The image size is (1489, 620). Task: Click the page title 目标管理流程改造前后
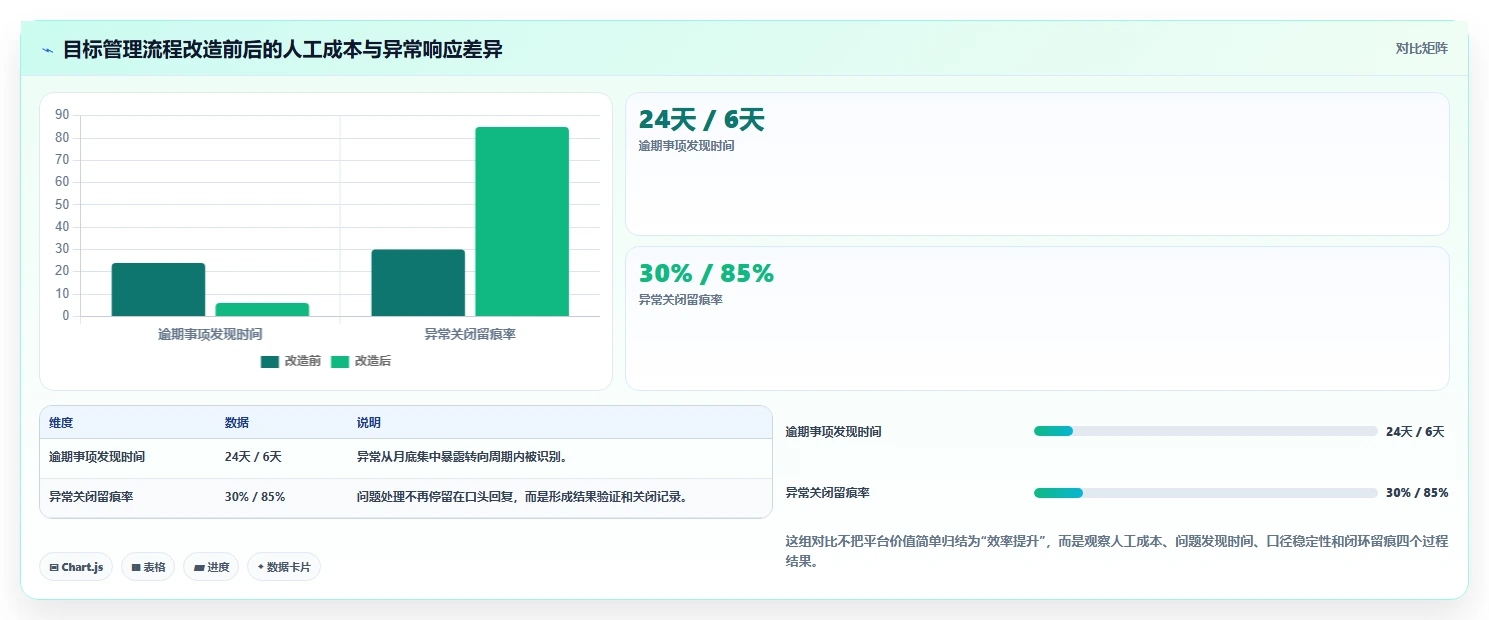click(x=282, y=50)
